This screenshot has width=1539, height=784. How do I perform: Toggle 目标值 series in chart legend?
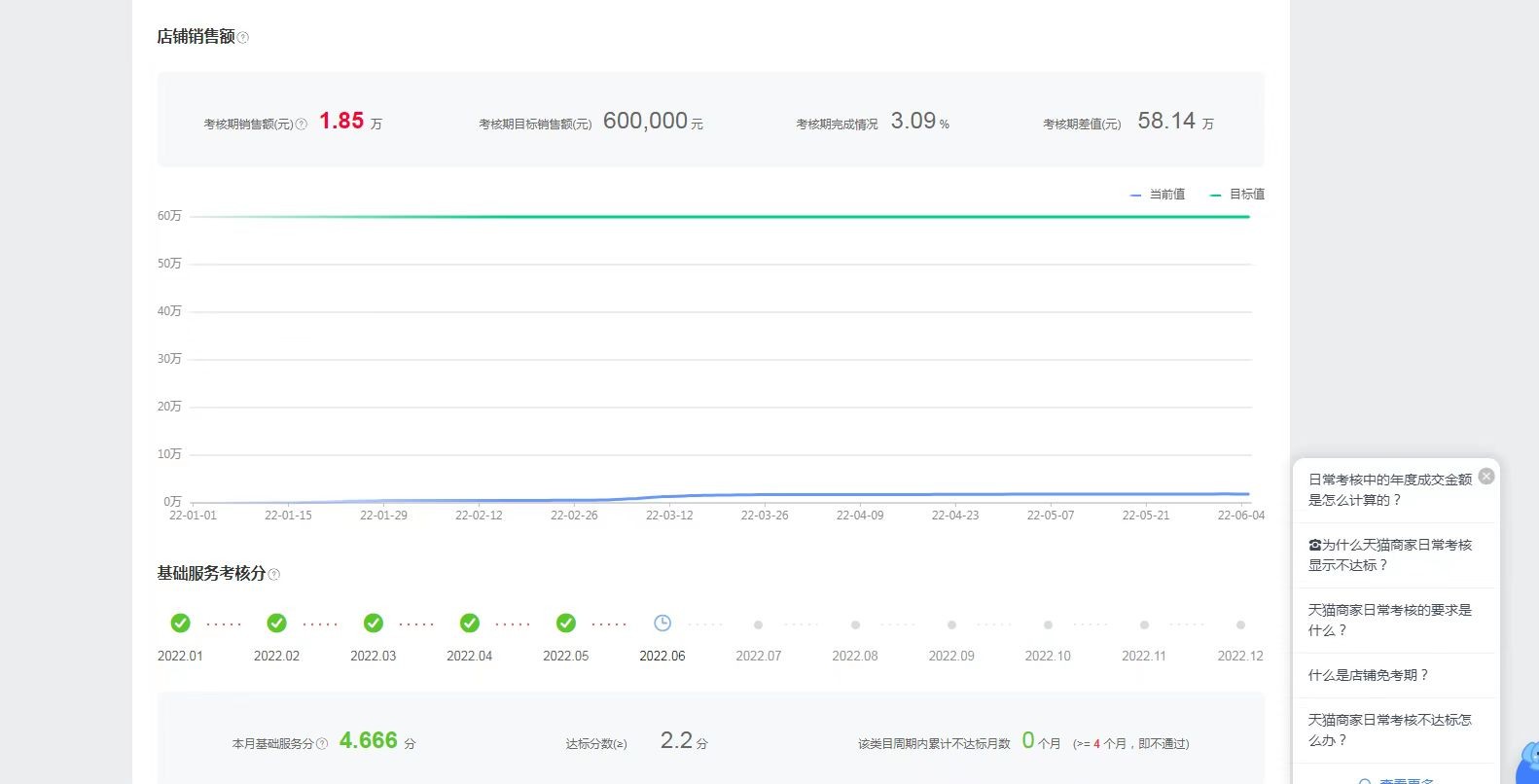[x=1236, y=195]
